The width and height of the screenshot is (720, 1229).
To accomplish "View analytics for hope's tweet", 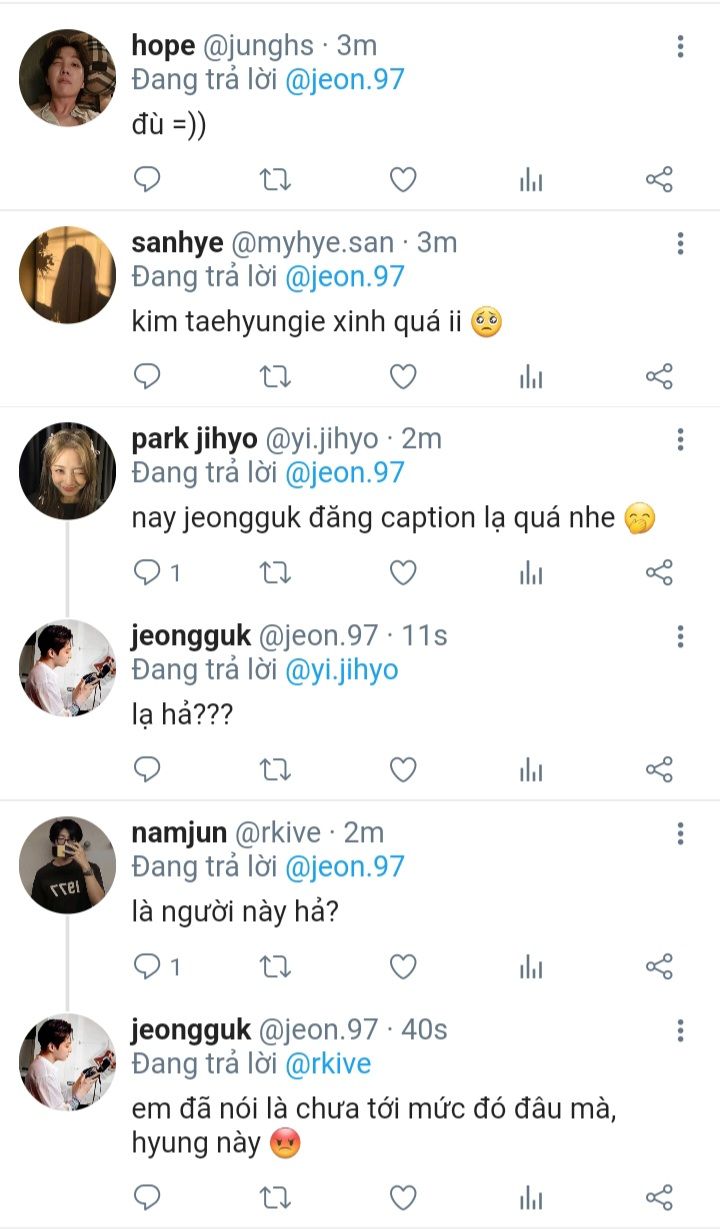I will pyautogui.click(x=531, y=180).
